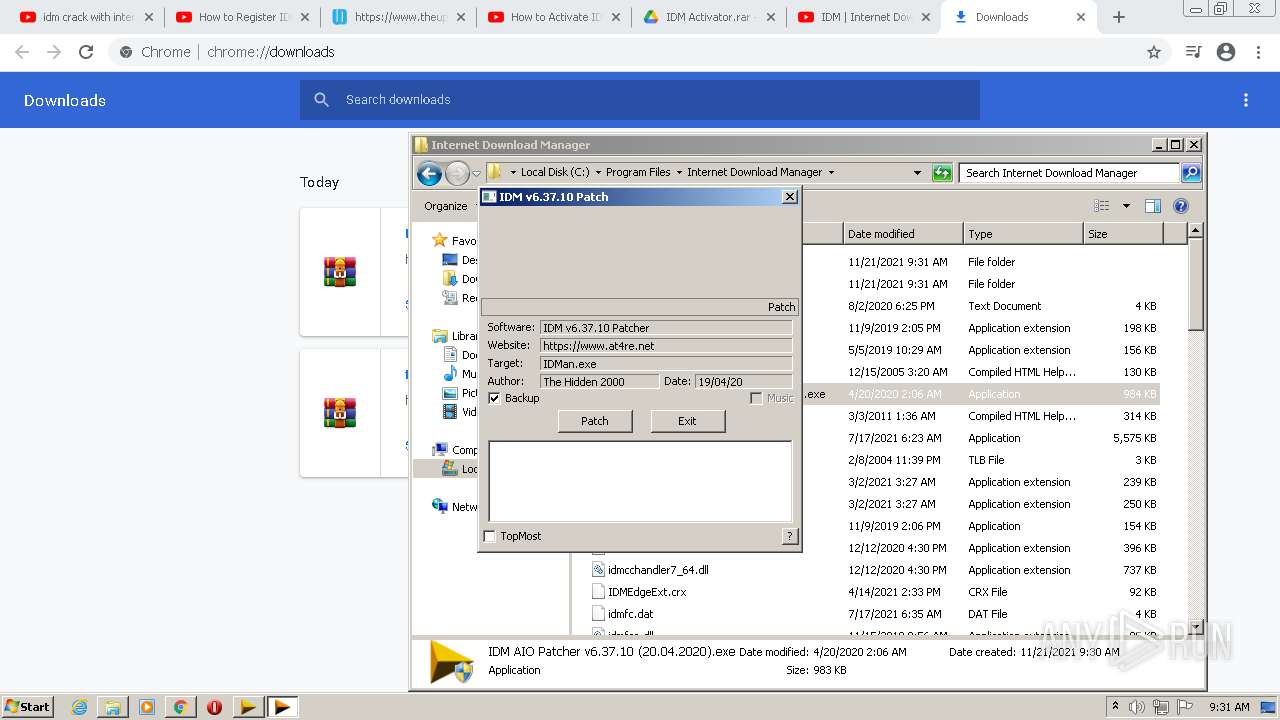1280x720 pixels.
Task: Switch to 'How to Activate ID' tab
Action: 556,17
